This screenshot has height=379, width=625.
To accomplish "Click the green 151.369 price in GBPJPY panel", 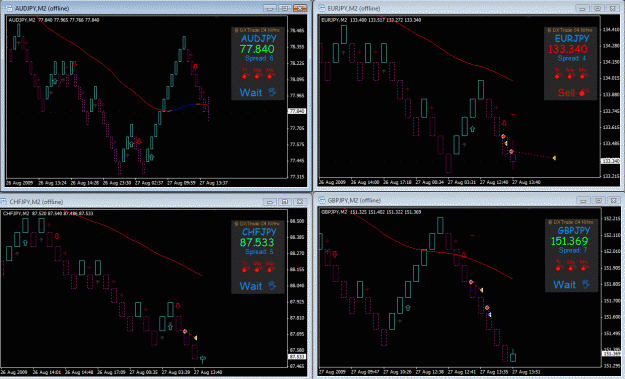I will click(569, 241).
